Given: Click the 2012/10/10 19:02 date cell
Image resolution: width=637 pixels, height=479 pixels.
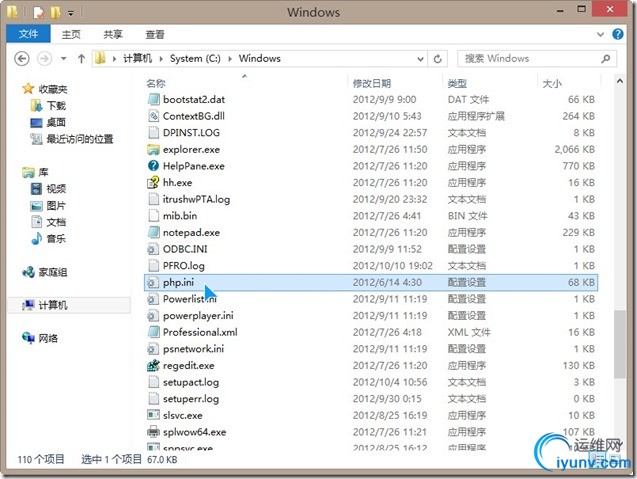Looking at the screenshot, I should pyautogui.click(x=392, y=266).
